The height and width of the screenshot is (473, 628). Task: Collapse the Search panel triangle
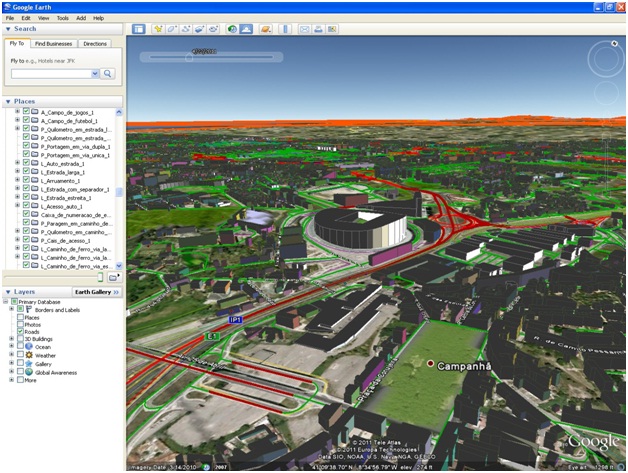pyautogui.click(x=8, y=29)
